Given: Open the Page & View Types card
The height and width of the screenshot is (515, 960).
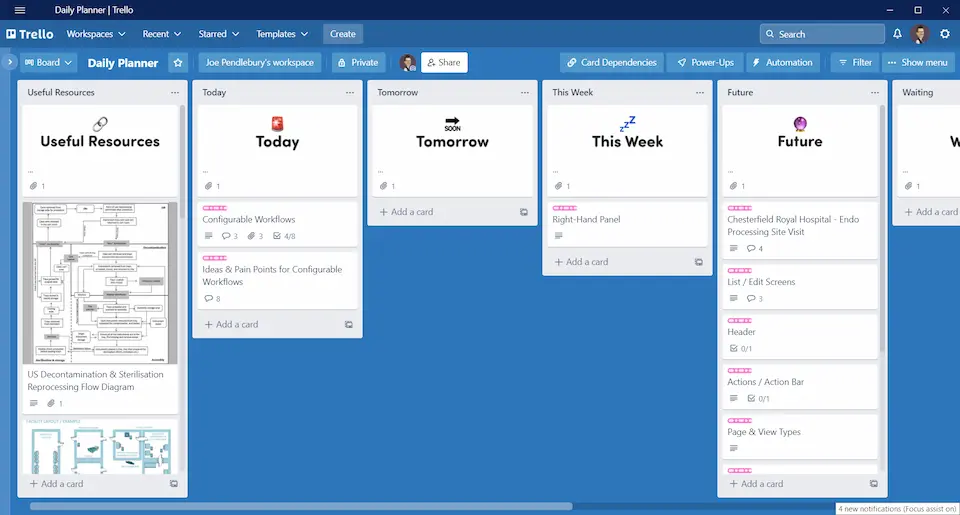Looking at the screenshot, I should (800, 437).
